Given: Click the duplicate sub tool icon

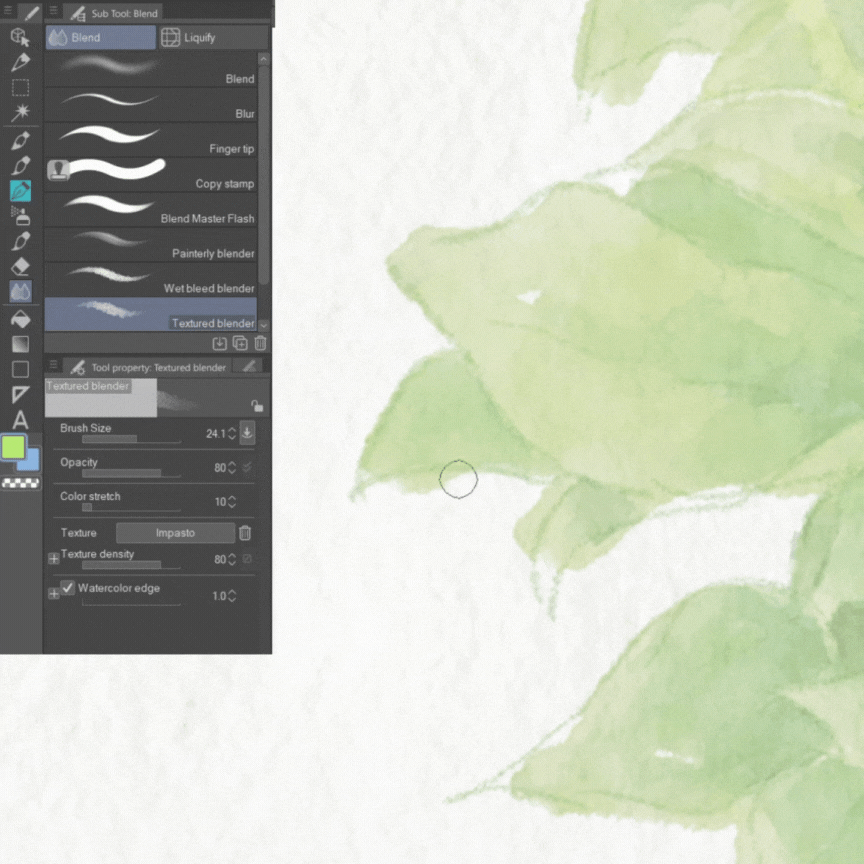Looking at the screenshot, I should point(240,344).
